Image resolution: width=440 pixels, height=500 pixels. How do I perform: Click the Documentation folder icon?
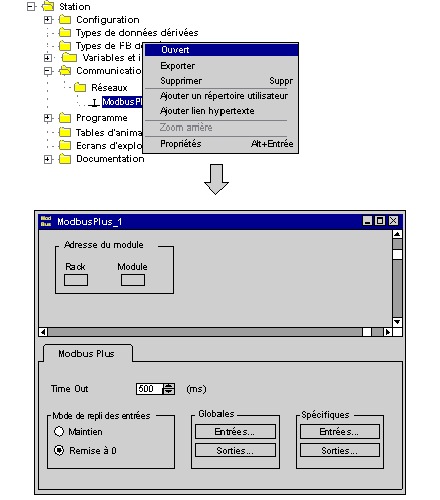pos(65,159)
